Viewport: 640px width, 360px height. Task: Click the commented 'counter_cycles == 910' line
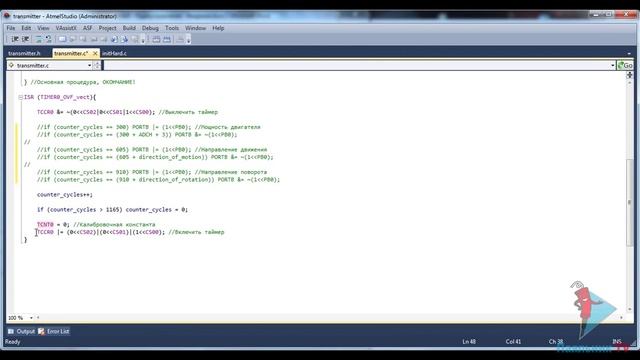[152, 172]
